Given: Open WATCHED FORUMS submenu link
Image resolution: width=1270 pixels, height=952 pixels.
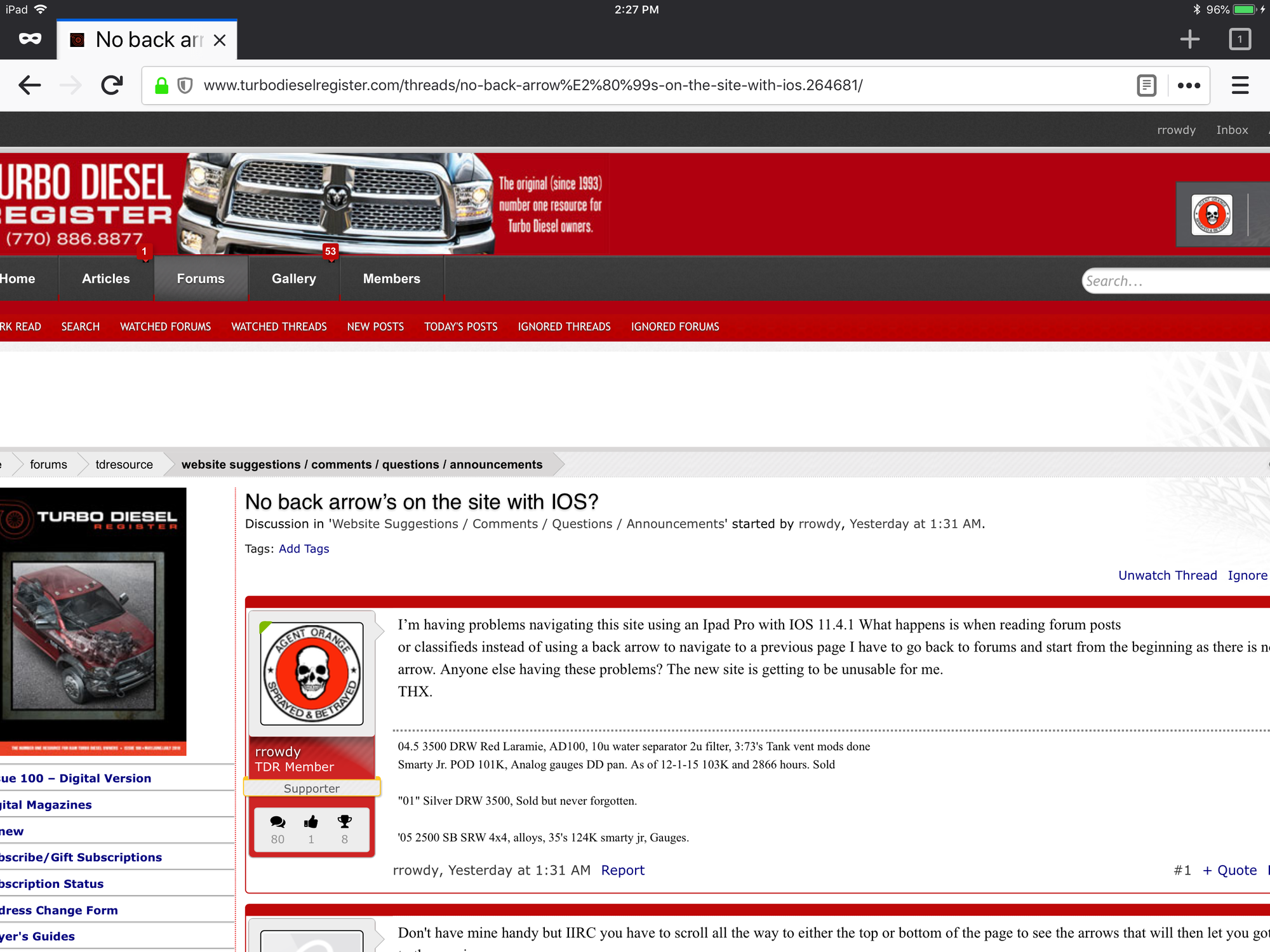Looking at the screenshot, I should point(165,326).
